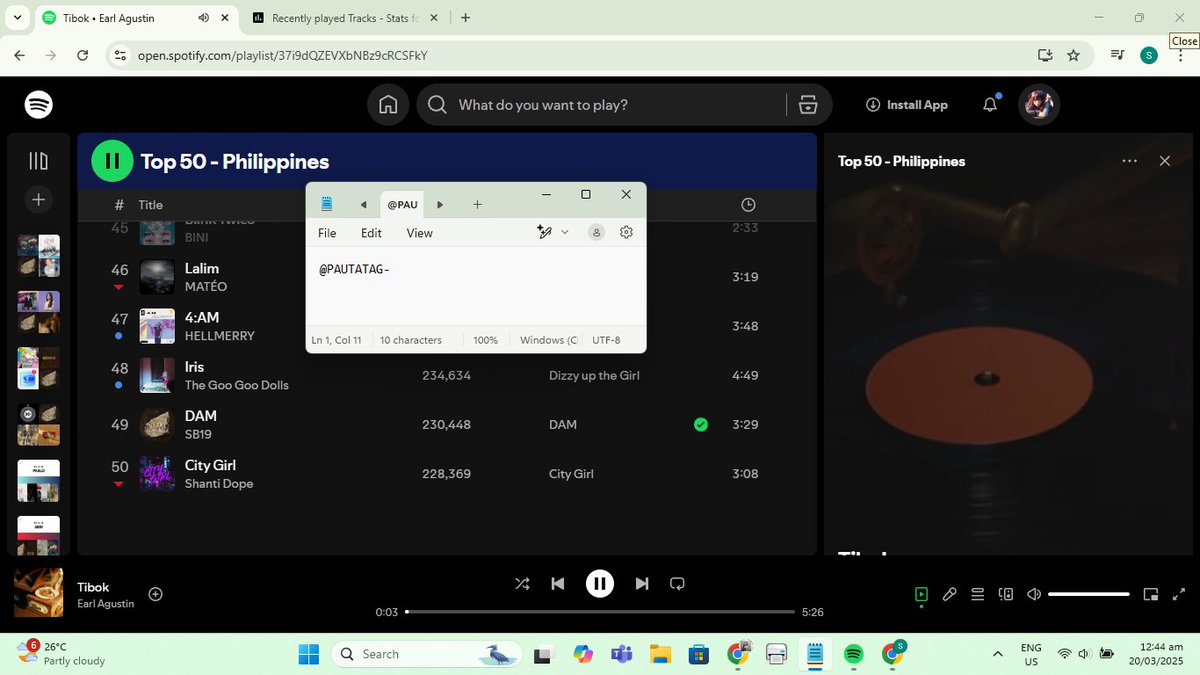Click the Iris track album thumbnail

click(x=157, y=375)
